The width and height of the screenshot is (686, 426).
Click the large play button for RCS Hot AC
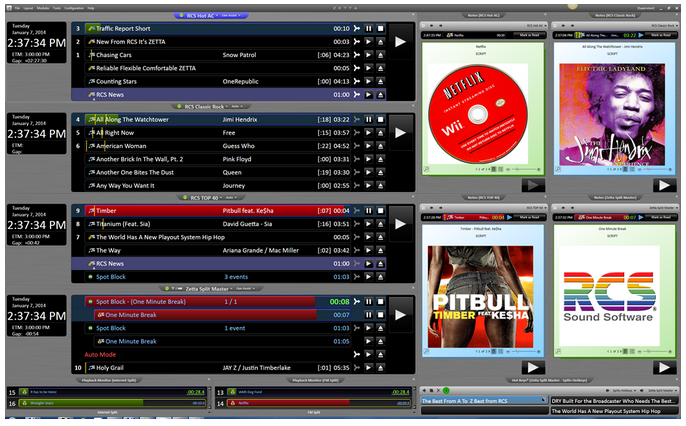[x=401, y=42]
